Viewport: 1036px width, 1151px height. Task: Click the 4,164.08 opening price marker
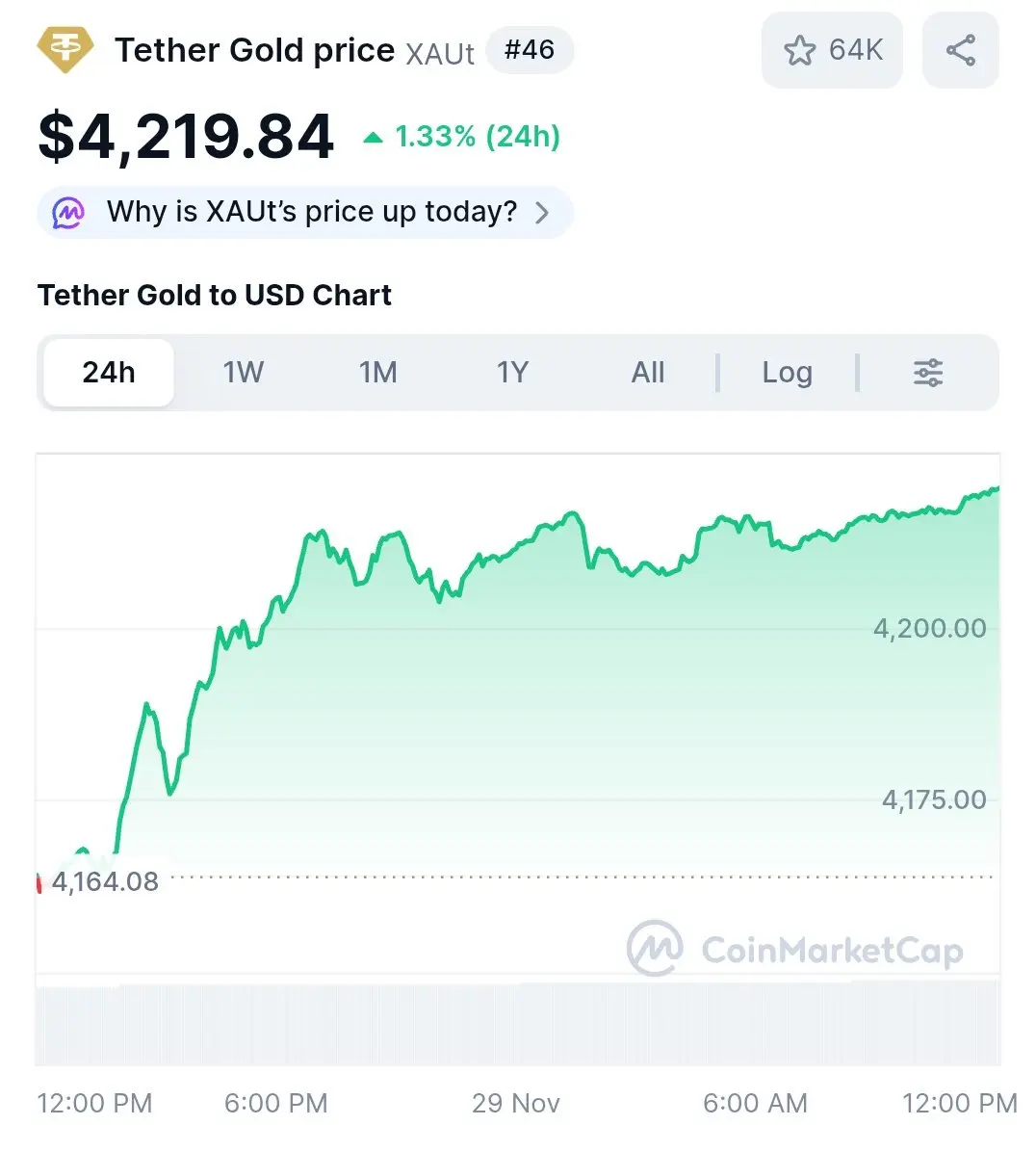pyautogui.click(x=105, y=881)
